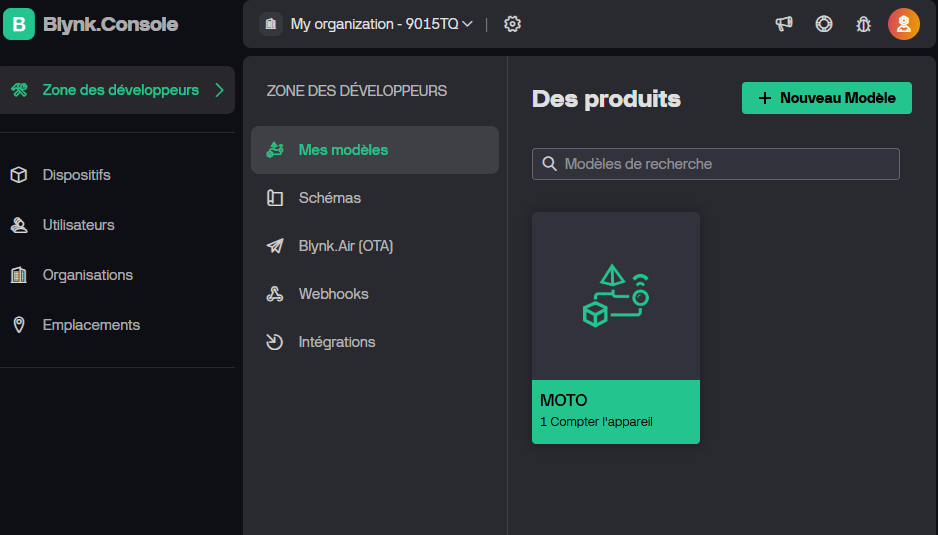The image size is (938, 535).
Task: Click the Webhooks icon
Action: 275,294
